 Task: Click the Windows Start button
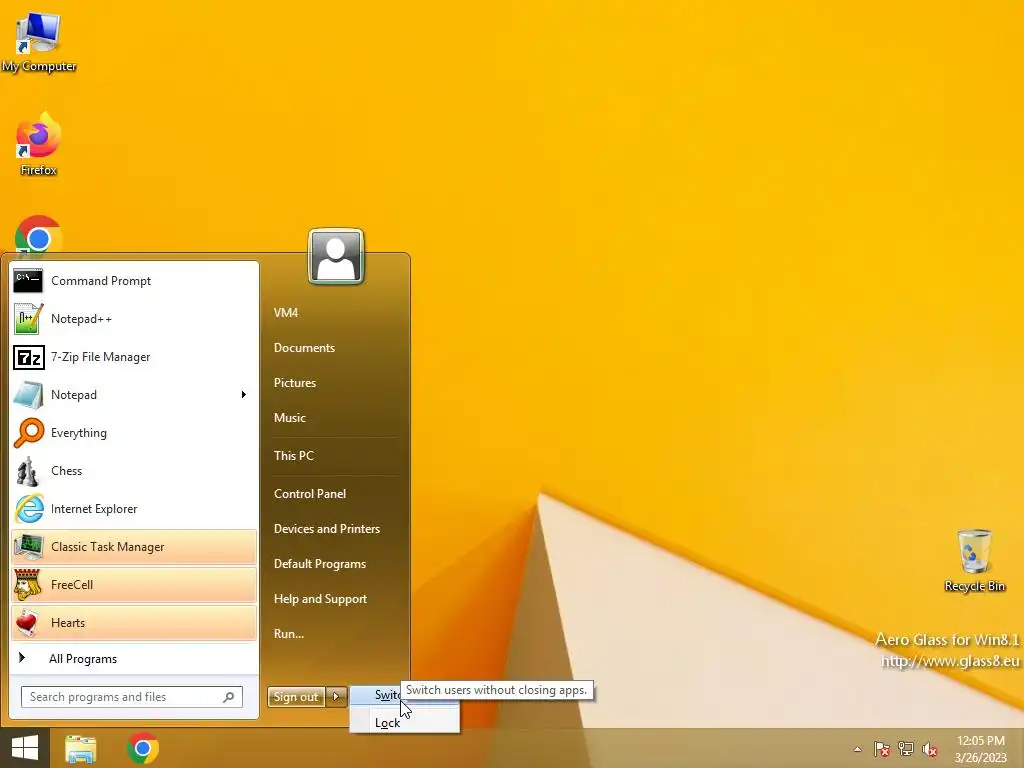[x=25, y=748]
